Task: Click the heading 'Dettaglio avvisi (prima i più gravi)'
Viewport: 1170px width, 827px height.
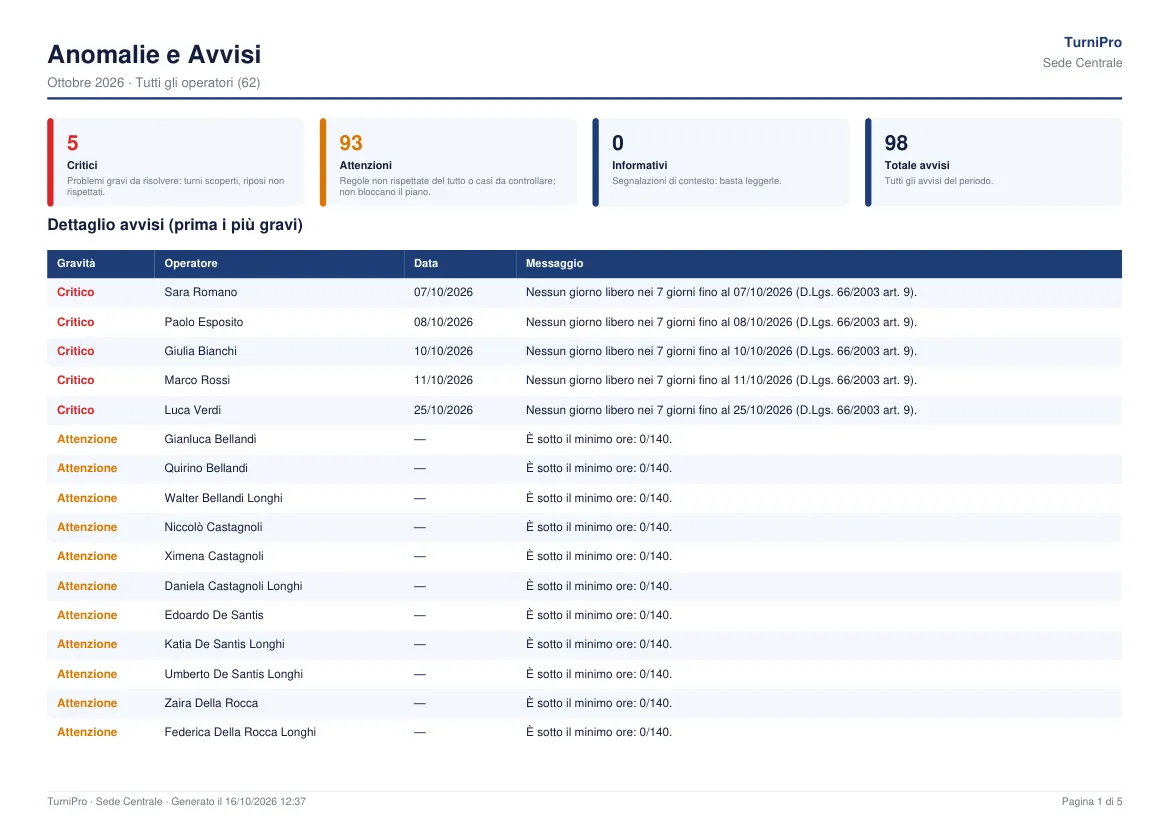Action: pos(175,225)
